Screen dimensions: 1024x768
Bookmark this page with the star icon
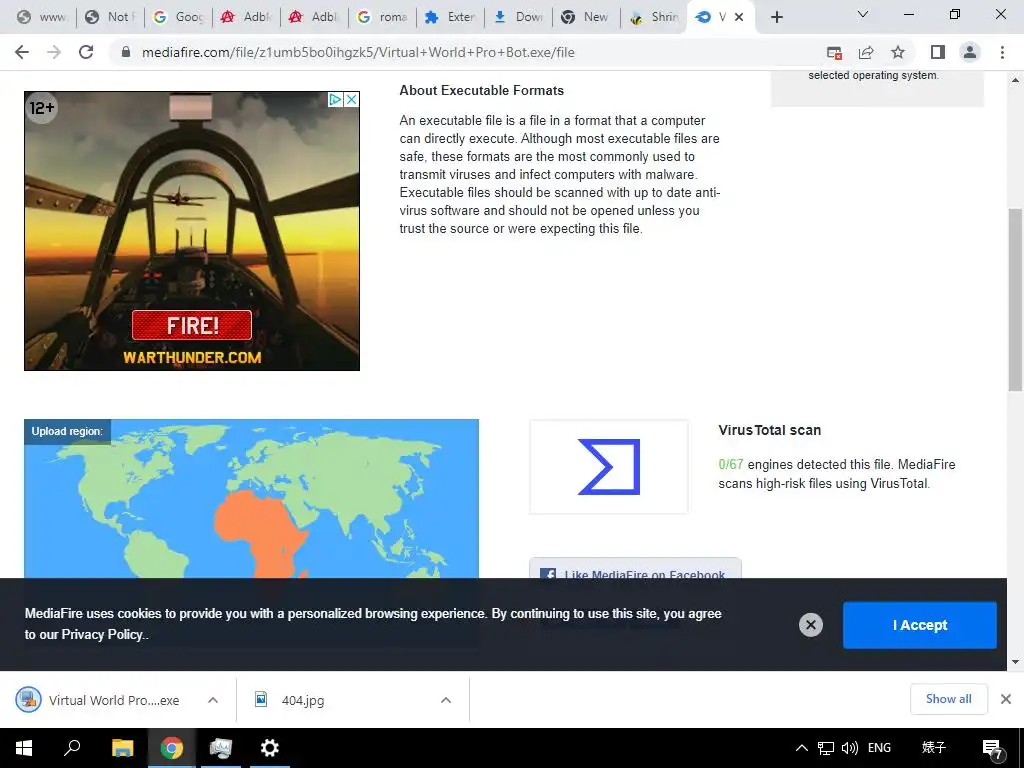click(898, 52)
